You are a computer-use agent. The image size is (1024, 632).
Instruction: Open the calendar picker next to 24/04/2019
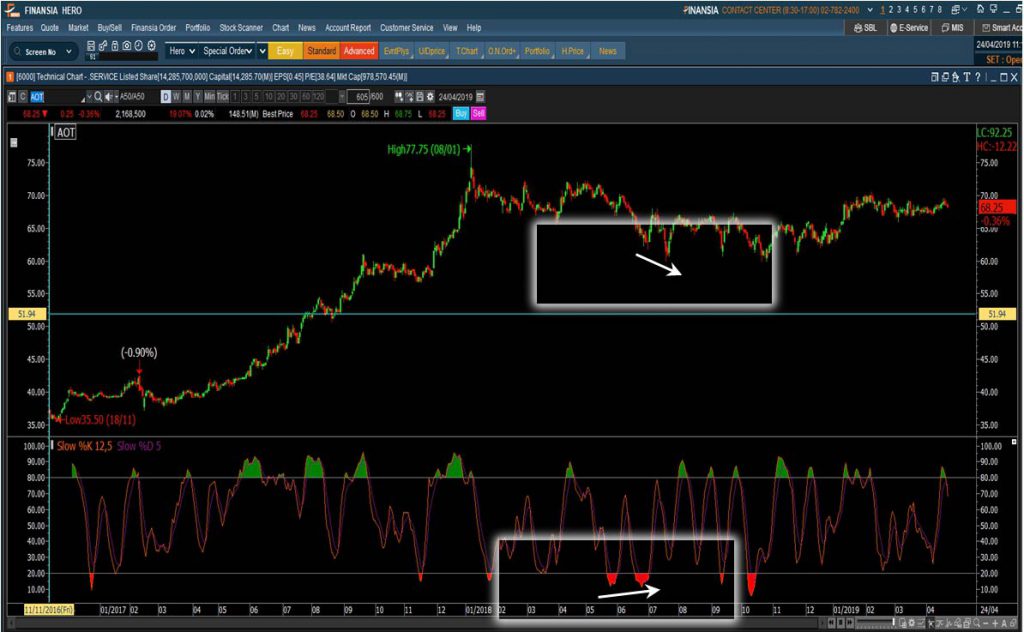(x=480, y=97)
